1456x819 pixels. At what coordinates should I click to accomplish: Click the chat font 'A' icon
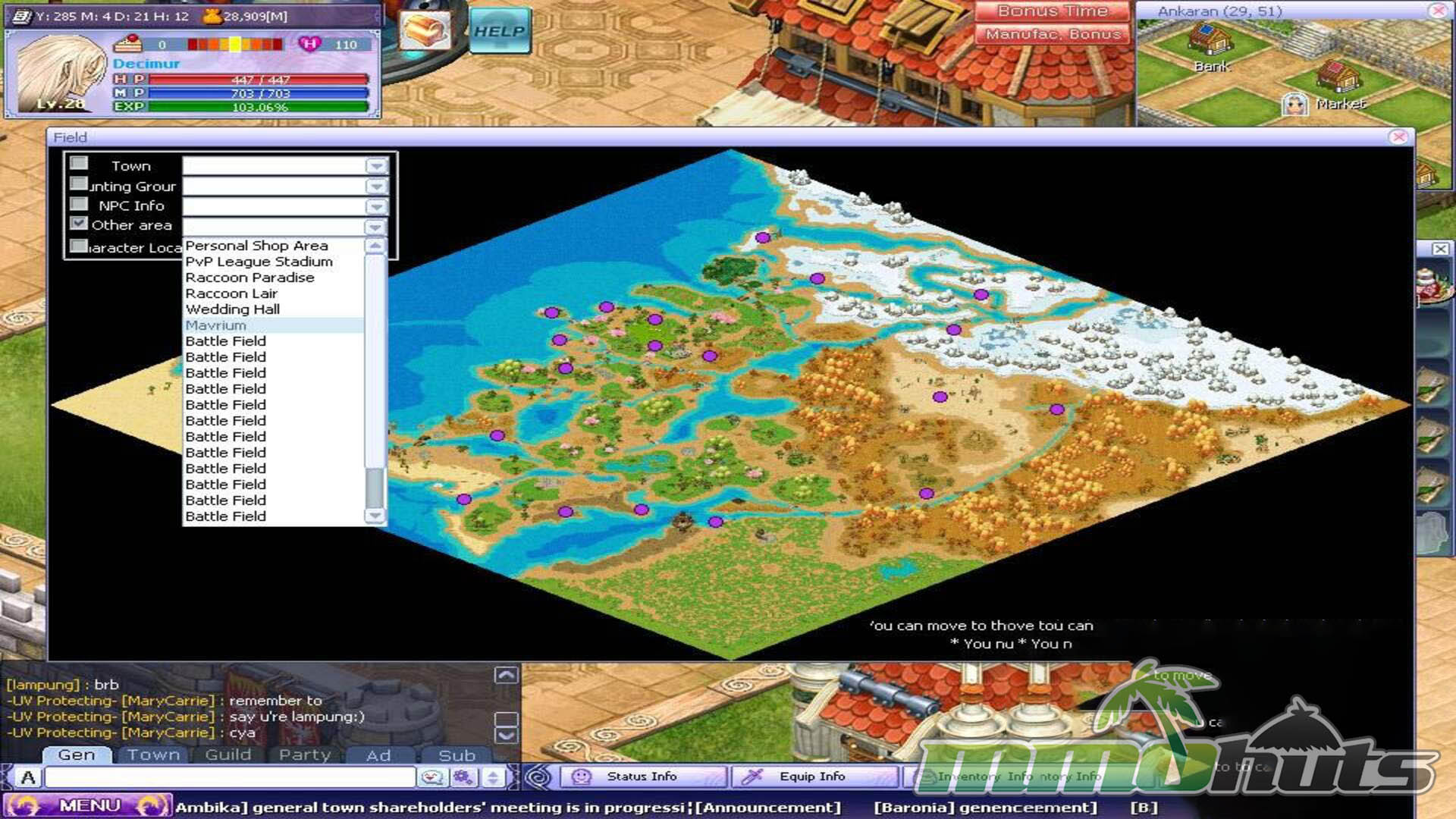(x=28, y=777)
